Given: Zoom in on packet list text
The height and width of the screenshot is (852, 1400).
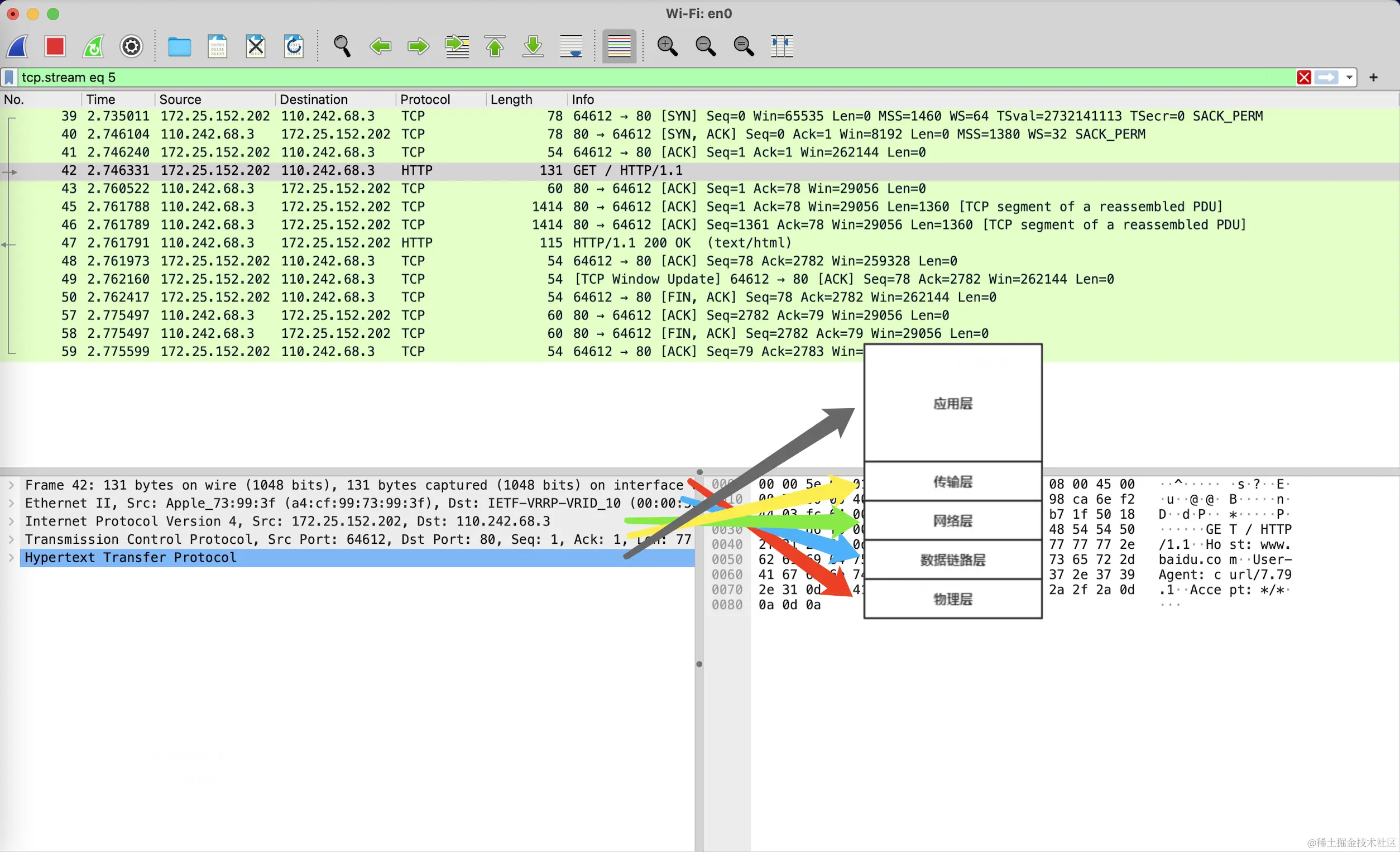Looking at the screenshot, I should coord(667,46).
